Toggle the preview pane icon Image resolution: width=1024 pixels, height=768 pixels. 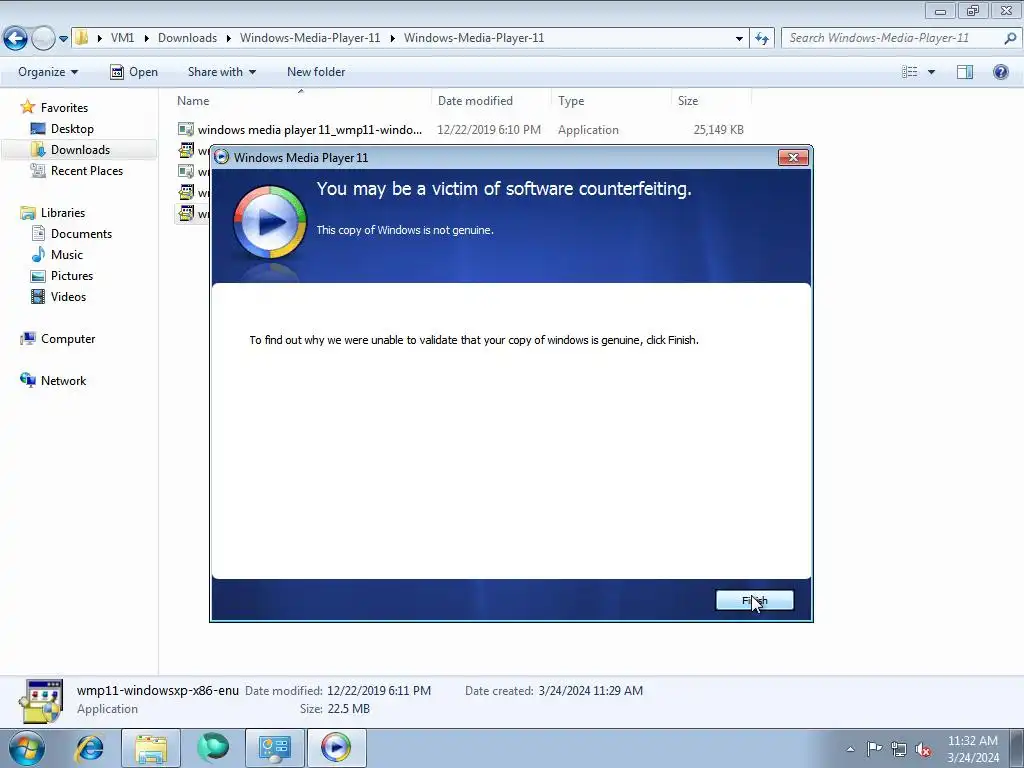(x=965, y=72)
